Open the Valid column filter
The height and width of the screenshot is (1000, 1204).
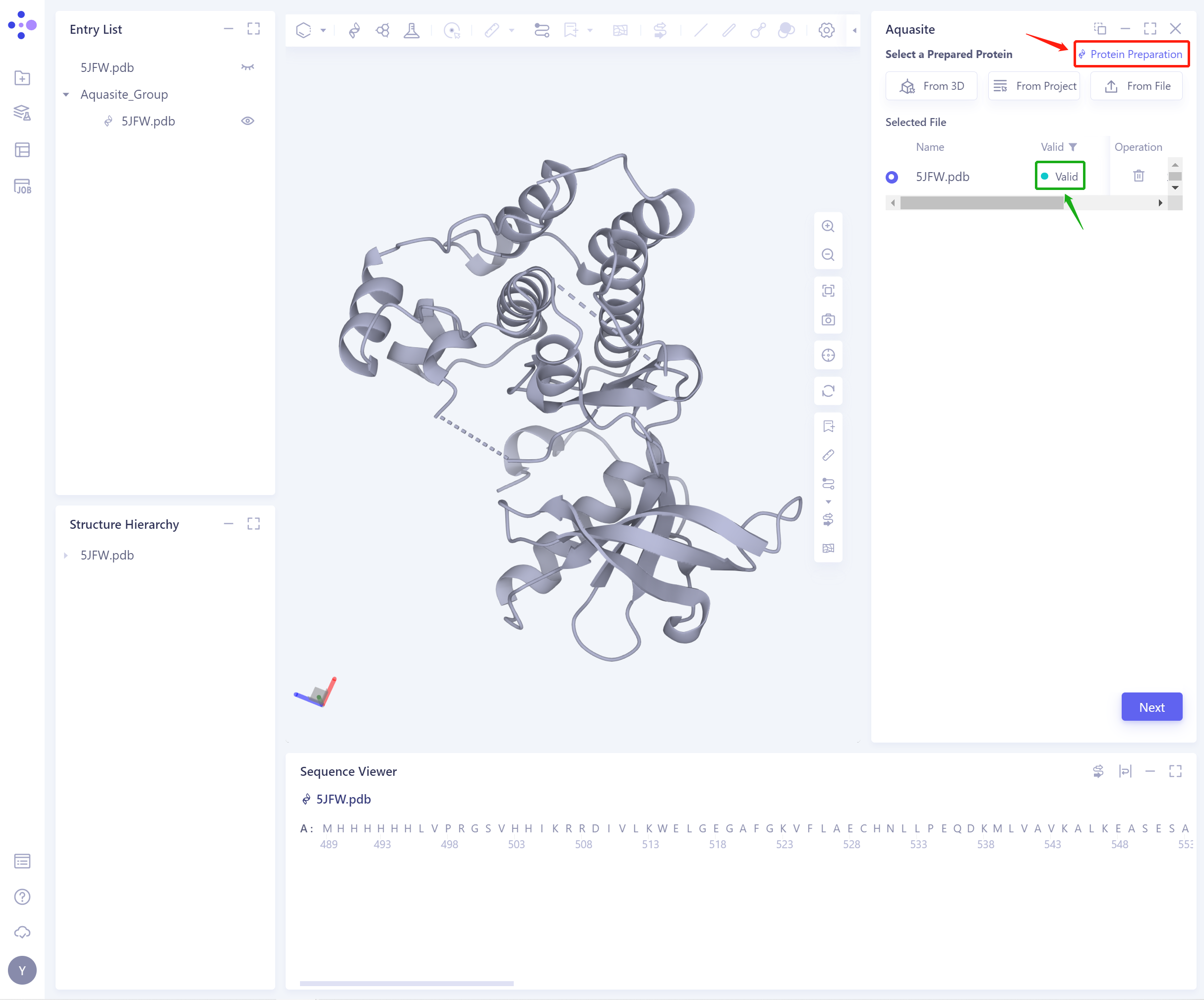1073,147
